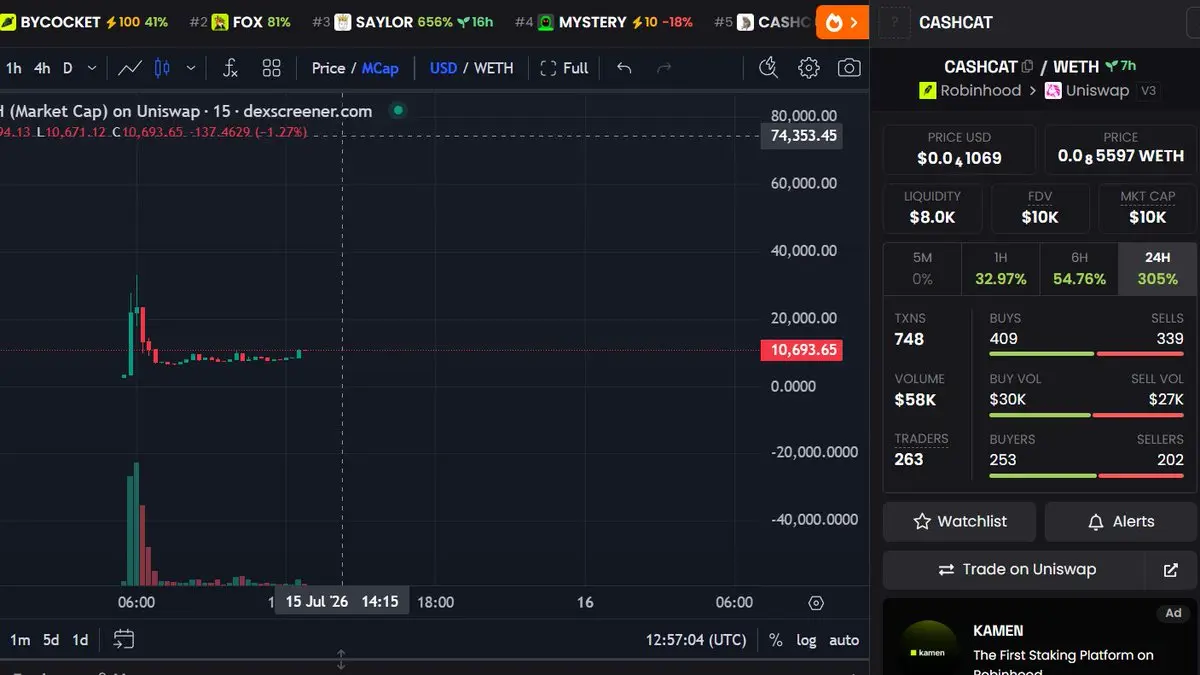1200x675 pixels.
Task: Toggle Full screen chart mode
Action: tap(565, 68)
